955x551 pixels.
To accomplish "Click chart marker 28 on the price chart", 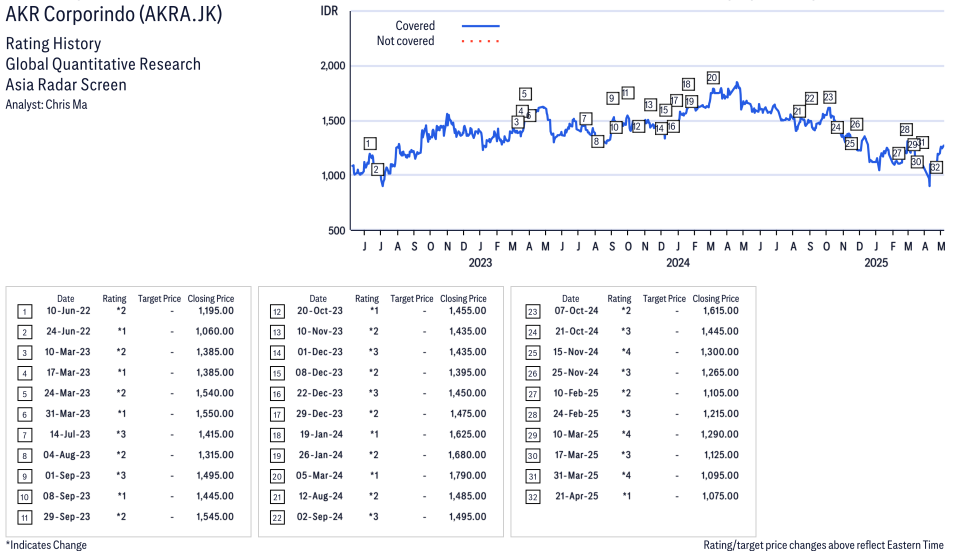I will coord(906,129).
